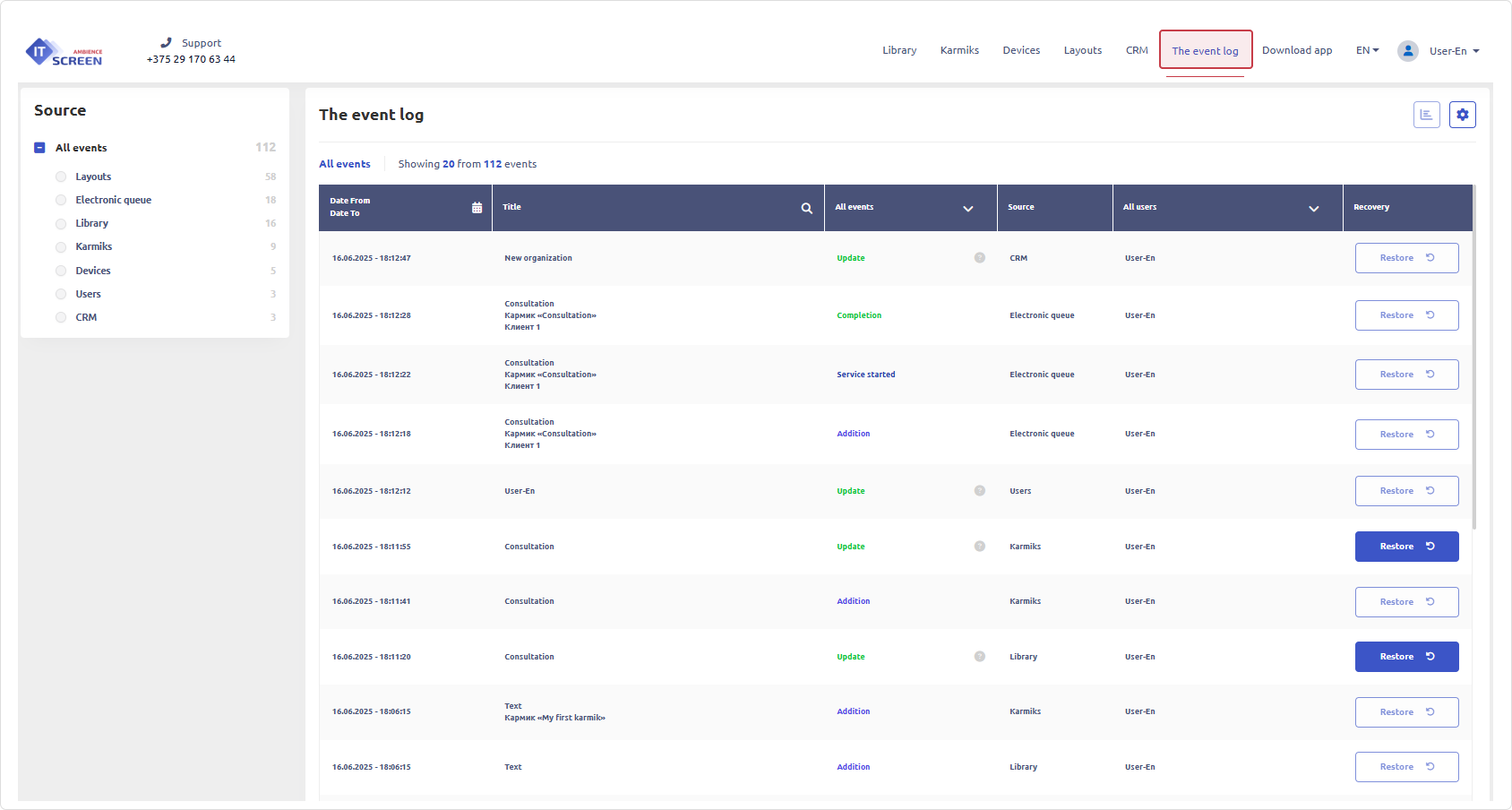Open the calendar date picker in Date From header

[477, 207]
